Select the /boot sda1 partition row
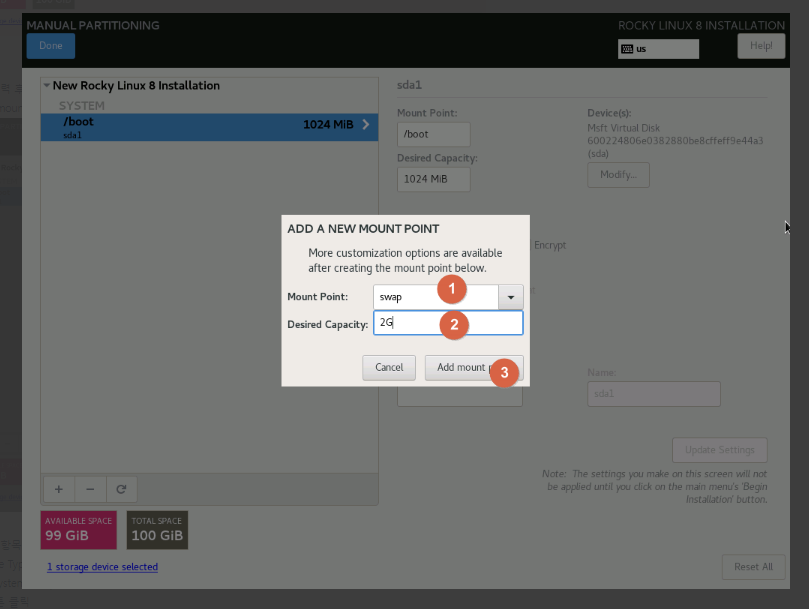 209,127
